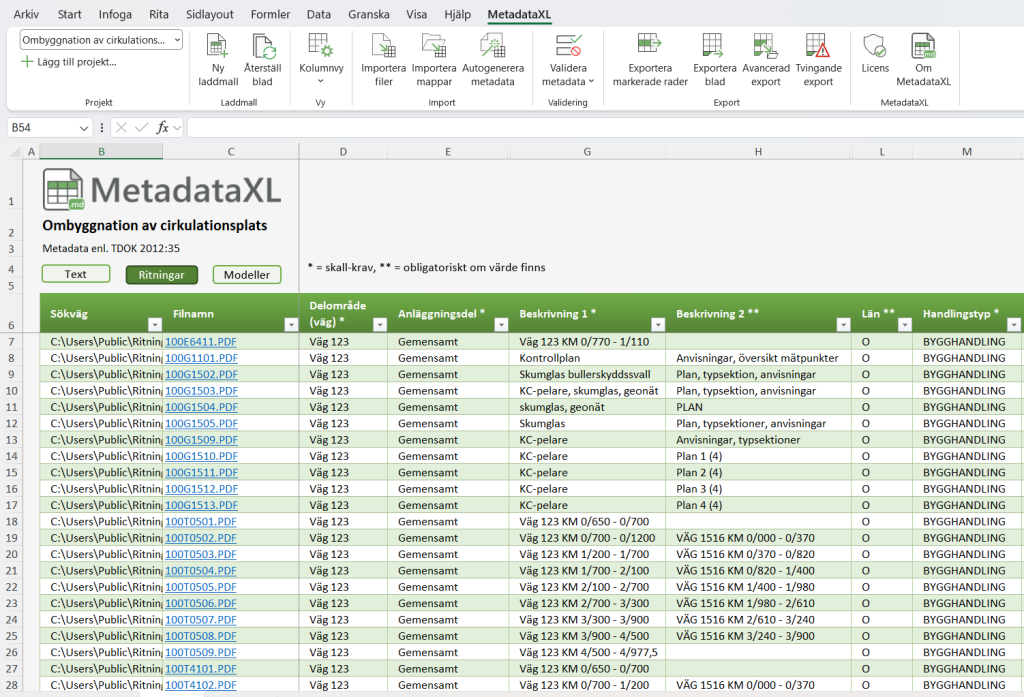Switch to the Text view button
1024x697 pixels.
76,274
